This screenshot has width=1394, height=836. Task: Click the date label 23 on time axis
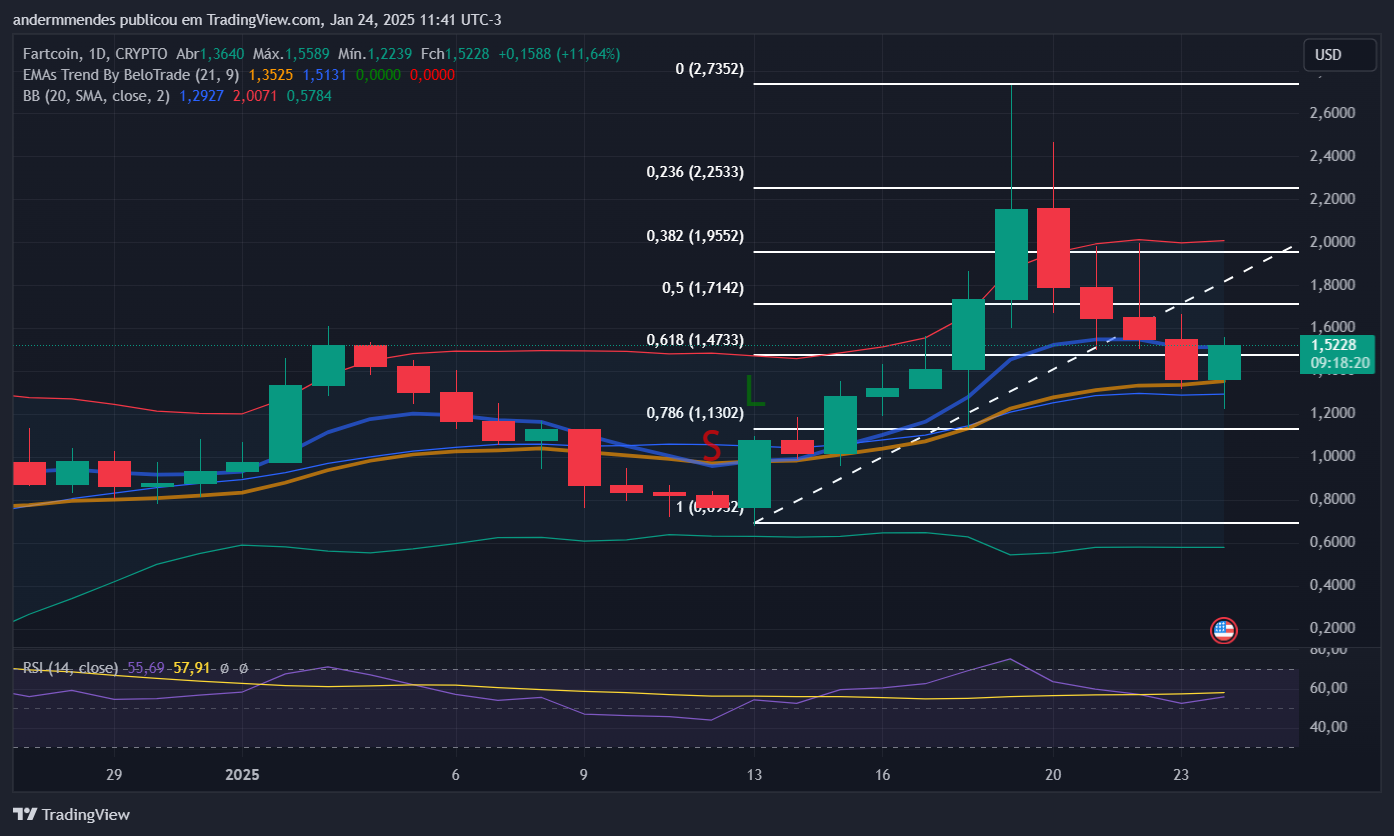coord(1181,775)
